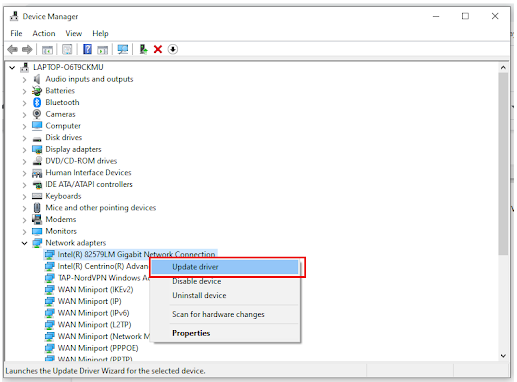Click the Forward arrow toolbar icon
The image size is (517, 382).
[x=27, y=50]
